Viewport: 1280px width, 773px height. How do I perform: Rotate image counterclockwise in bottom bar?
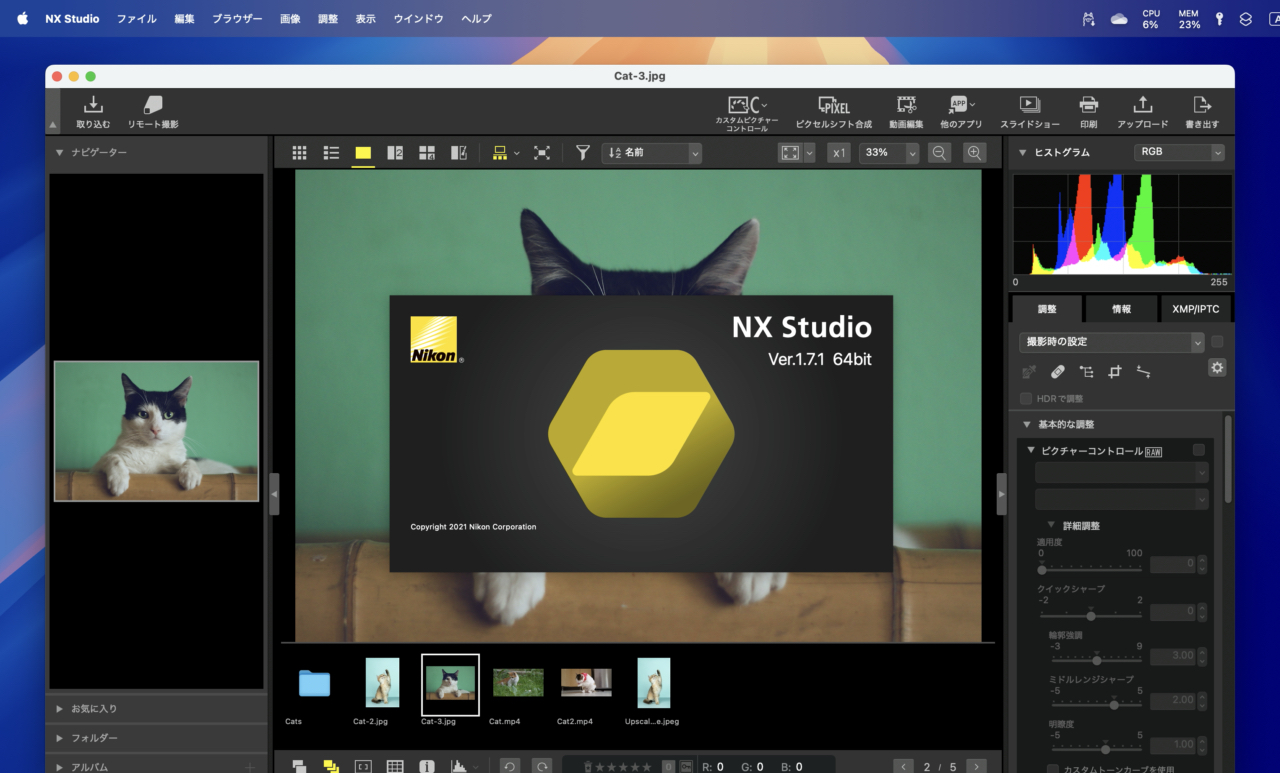coord(509,766)
